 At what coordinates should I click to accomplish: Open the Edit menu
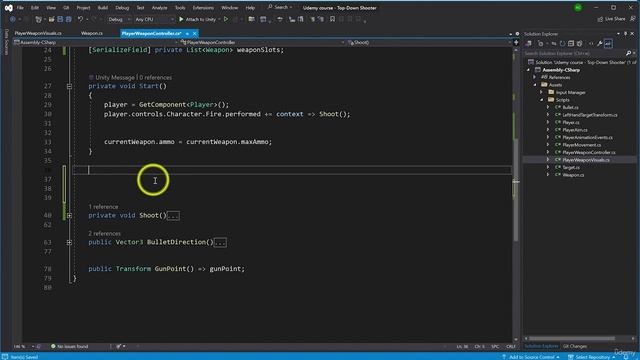pos(35,8)
